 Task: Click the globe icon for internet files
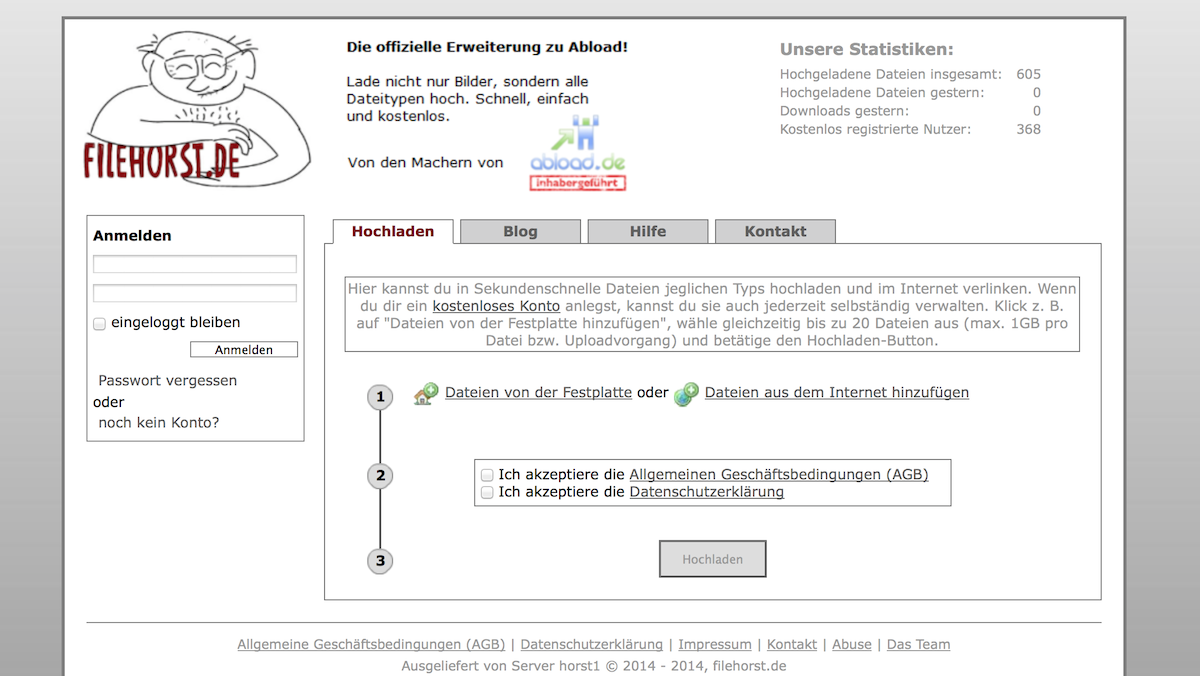686,394
